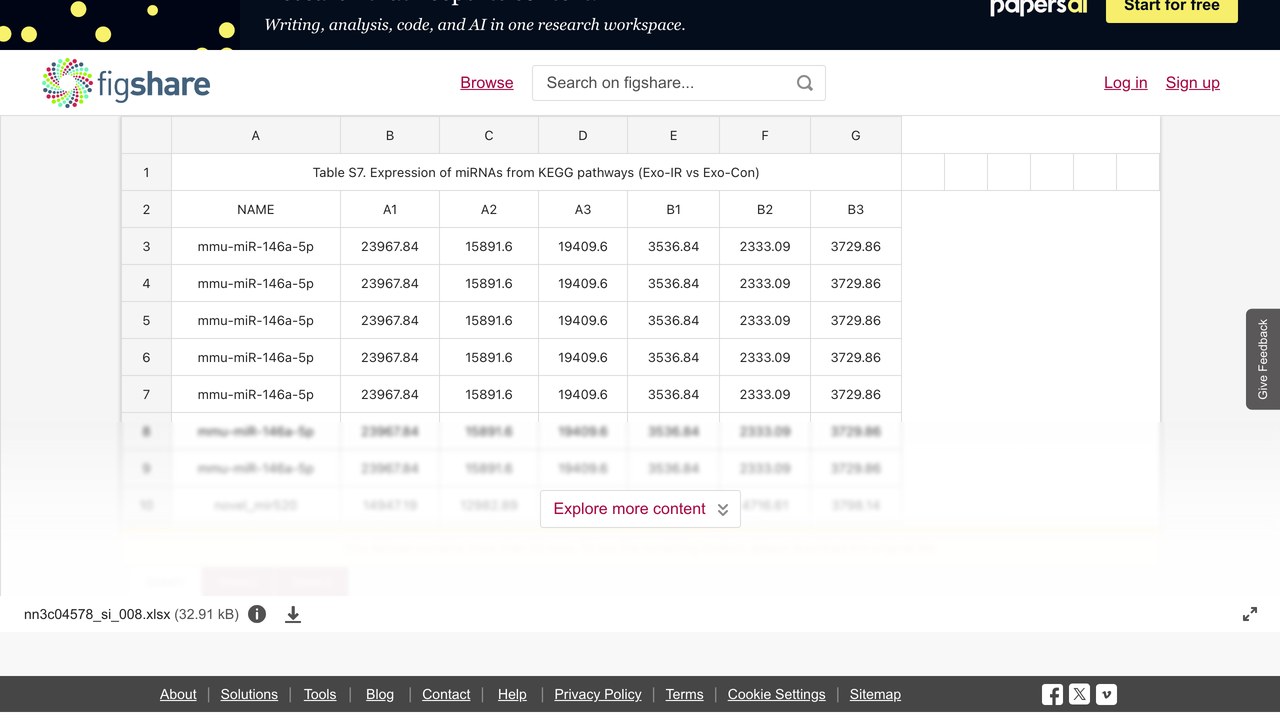
Task: Open Cookie Settings footer link
Action: pos(777,694)
